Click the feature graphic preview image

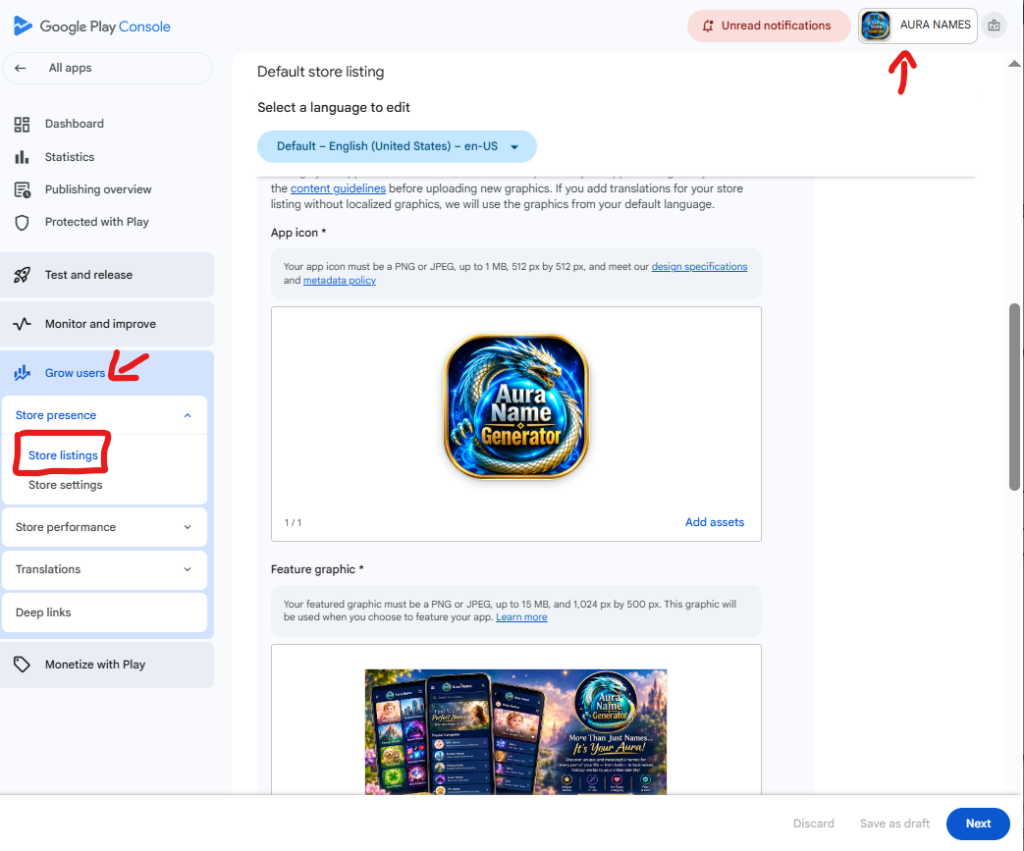point(516,731)
